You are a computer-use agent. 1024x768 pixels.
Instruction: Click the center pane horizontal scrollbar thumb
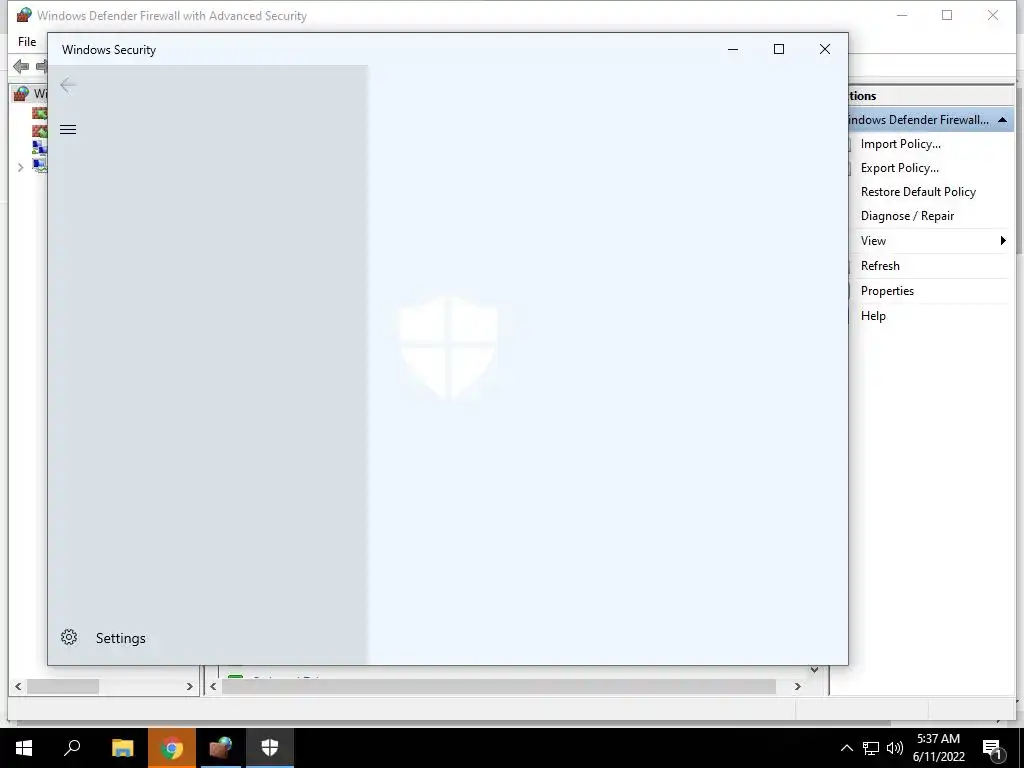pos(499,686)
